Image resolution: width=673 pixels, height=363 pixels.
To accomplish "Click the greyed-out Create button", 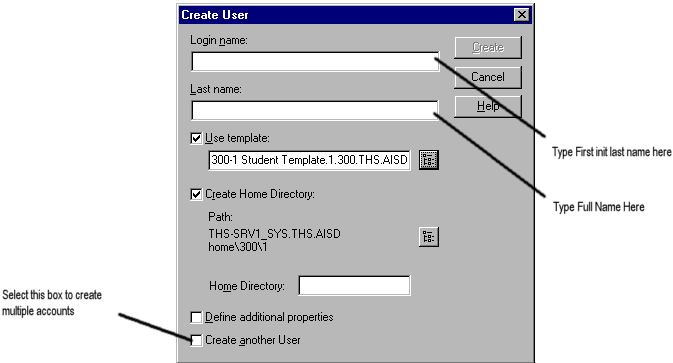I will point(488,47).
